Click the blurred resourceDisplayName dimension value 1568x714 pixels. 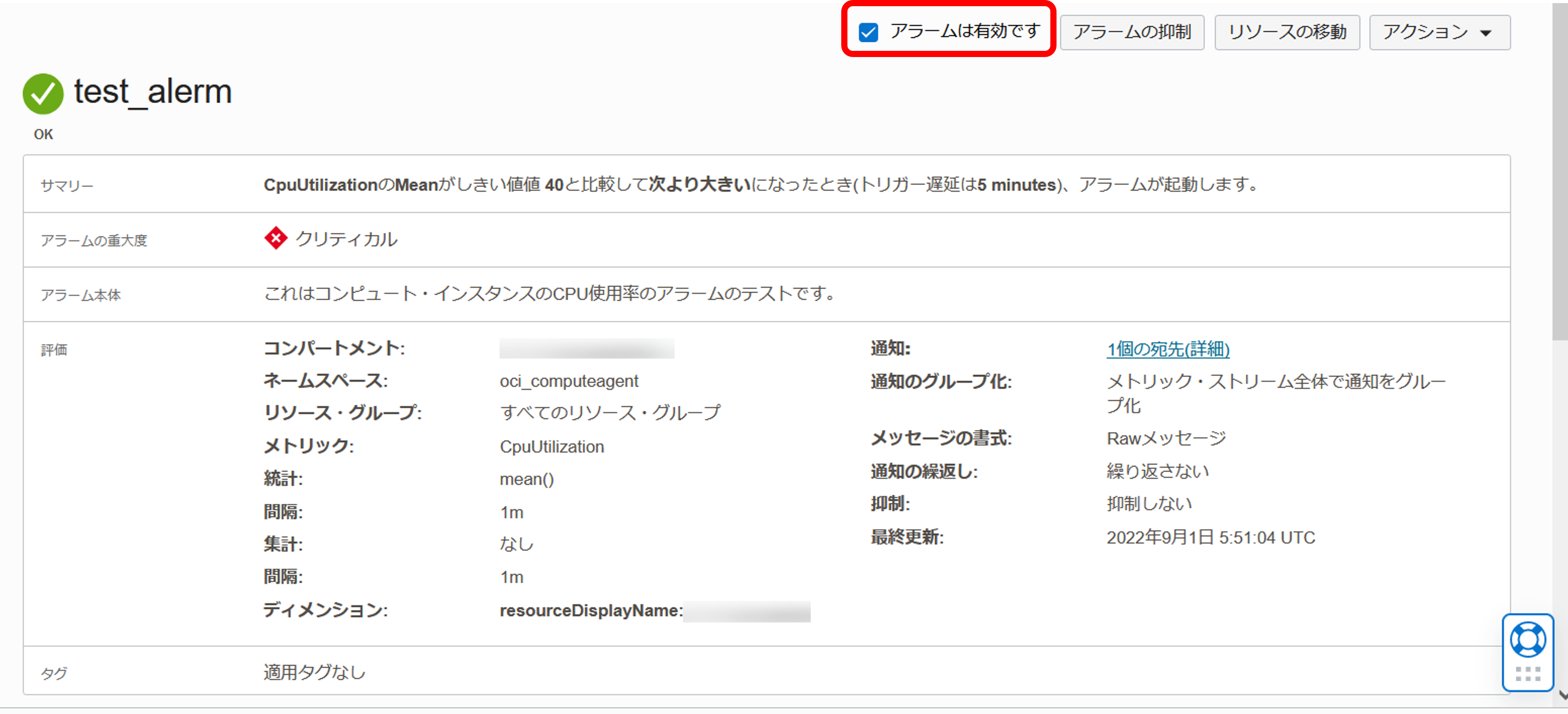(x=746, y=611)
